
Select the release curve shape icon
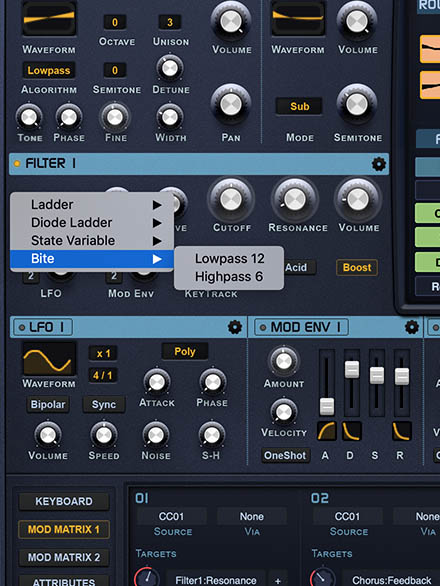[x=402, y=431]
